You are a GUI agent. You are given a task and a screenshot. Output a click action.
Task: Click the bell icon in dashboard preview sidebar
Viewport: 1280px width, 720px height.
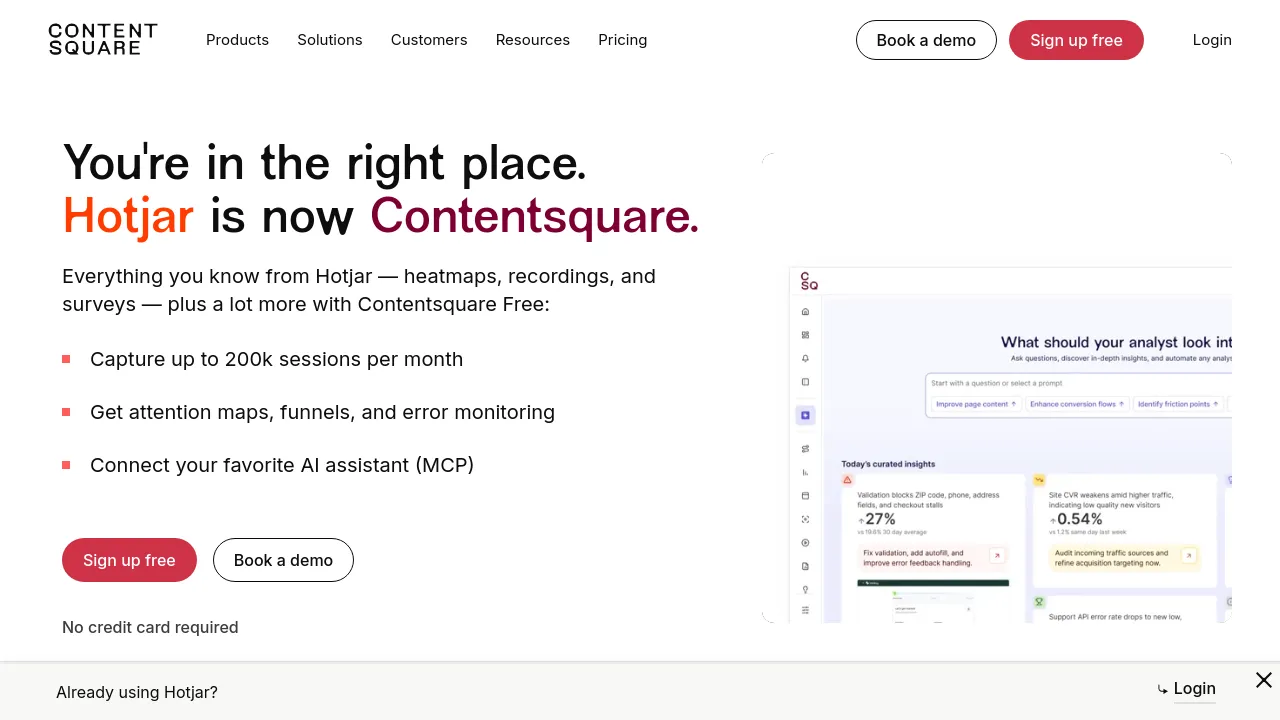pyautogui.click(x=806, y=358)
